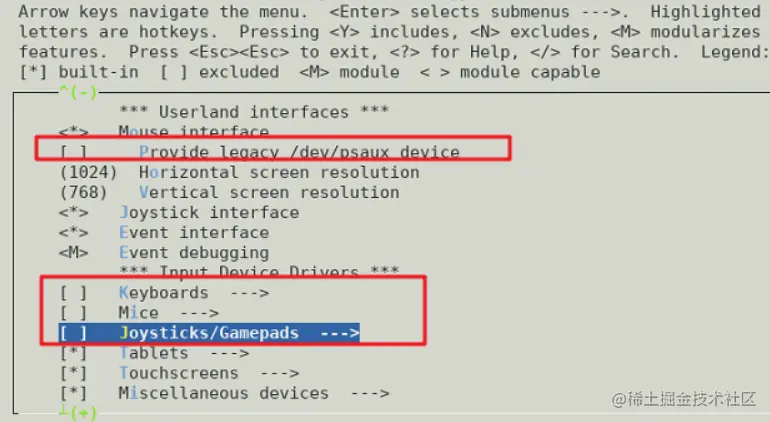
Task: Toggle the Touchscreens built-in checkbox
Action: pyautogui.click(x=73, y=373)
